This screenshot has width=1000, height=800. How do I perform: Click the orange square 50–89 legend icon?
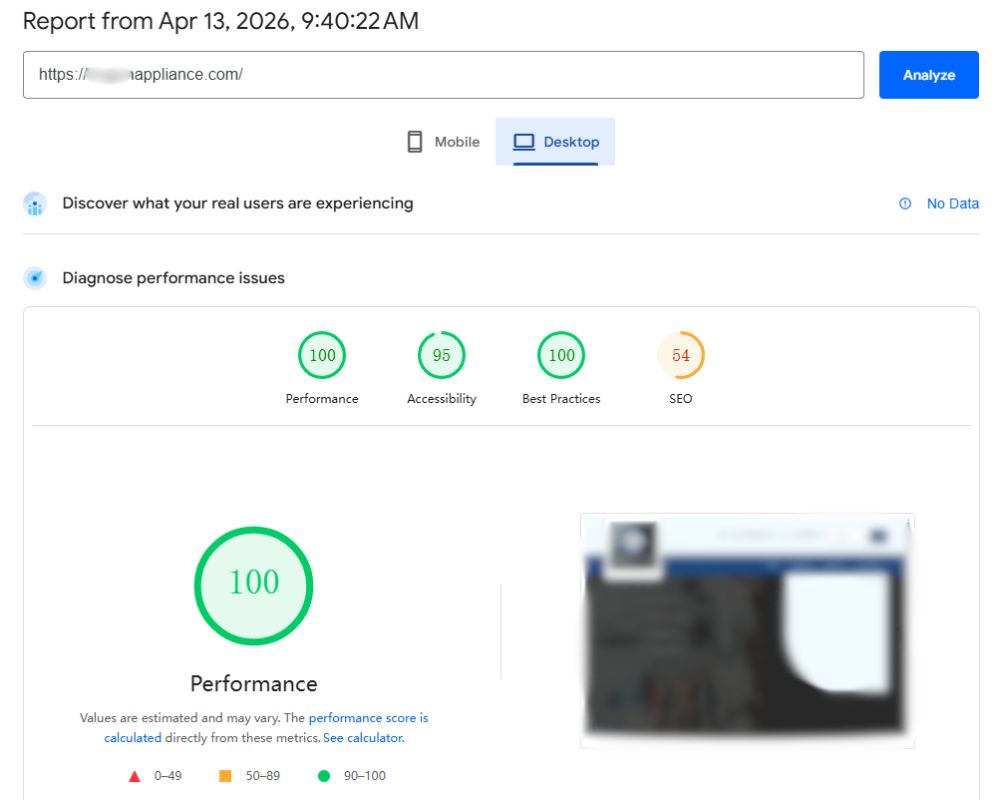pyautogui.click(x=225, y=776)
